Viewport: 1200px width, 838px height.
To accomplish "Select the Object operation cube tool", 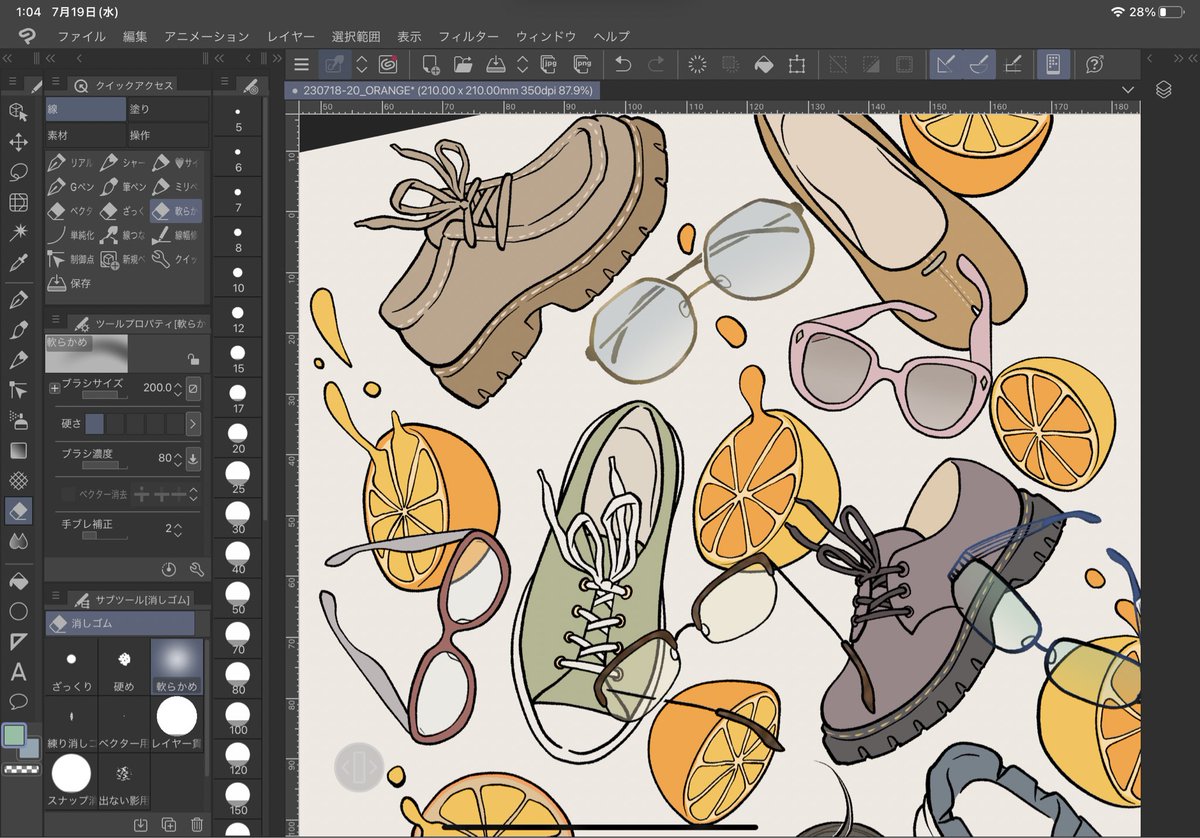I will point(18,111).
